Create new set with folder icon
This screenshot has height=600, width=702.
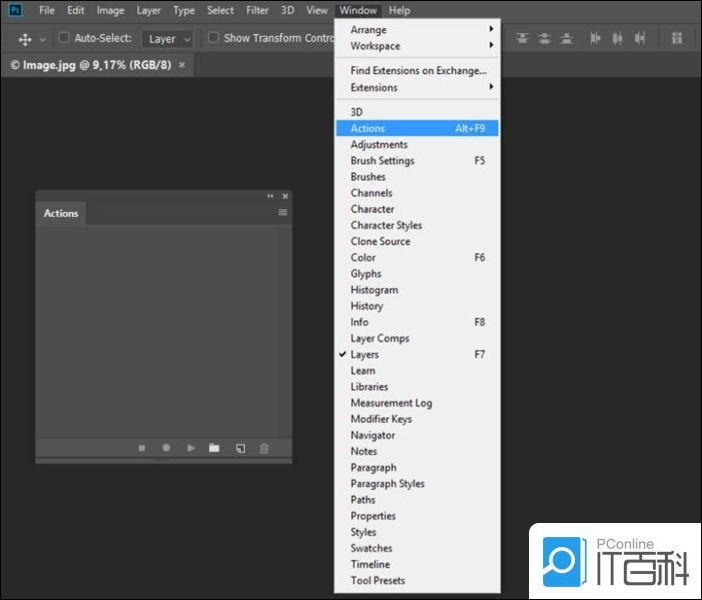pos(214,448)
